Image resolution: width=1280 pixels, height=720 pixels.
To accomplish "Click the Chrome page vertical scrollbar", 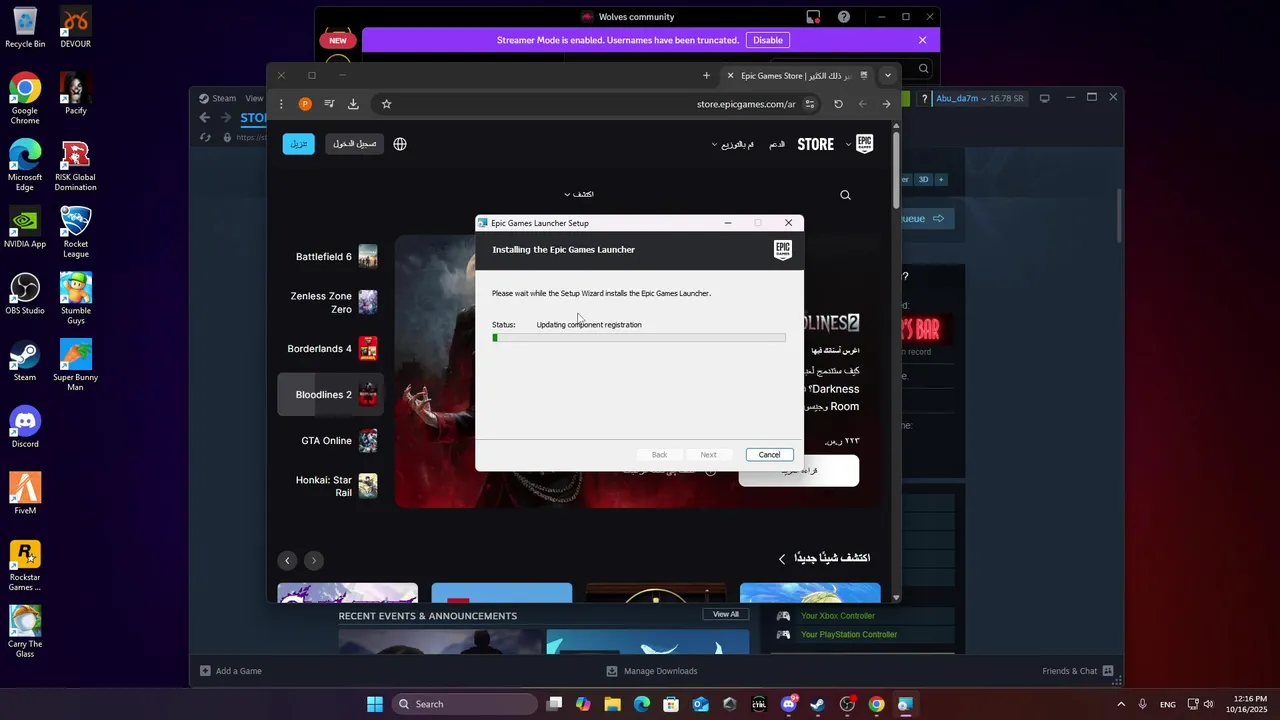I will click(x=896, y=170).
